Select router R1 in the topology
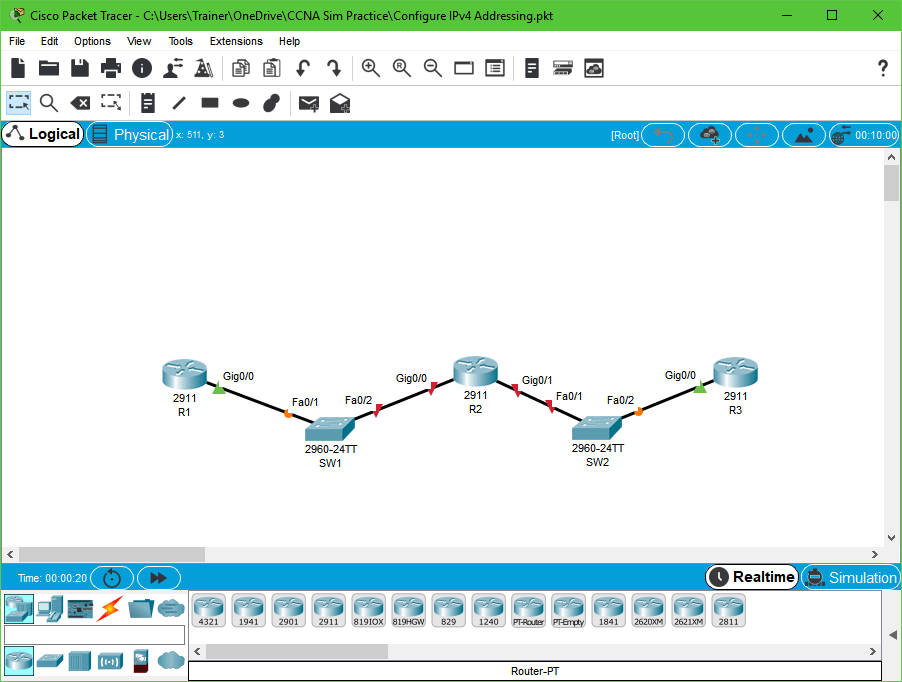This screenshot has width=902, height=682. click(x=184, y=375)
